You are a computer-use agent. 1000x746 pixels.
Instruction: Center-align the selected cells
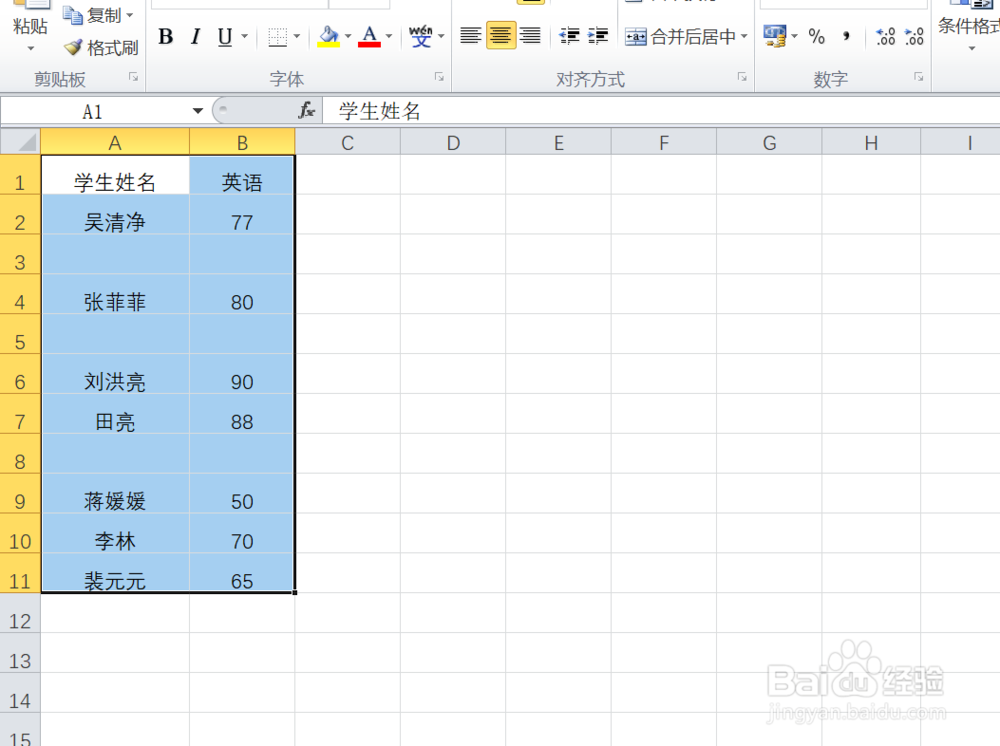pos(499,36)
